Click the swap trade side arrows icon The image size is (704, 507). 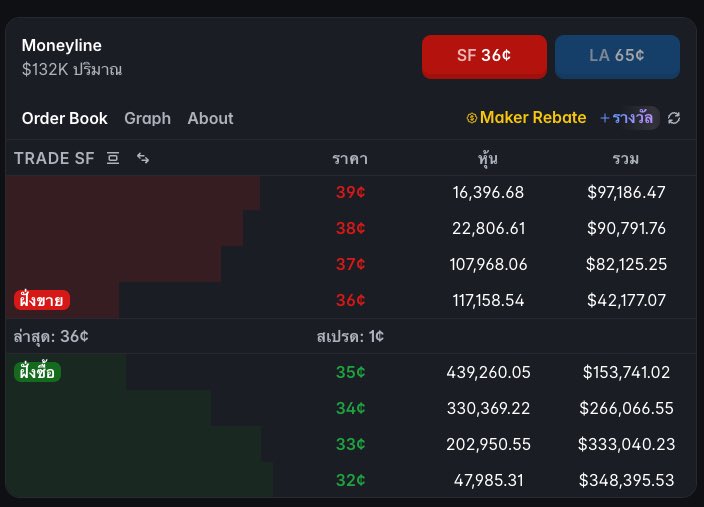click(x=143, y=158)
